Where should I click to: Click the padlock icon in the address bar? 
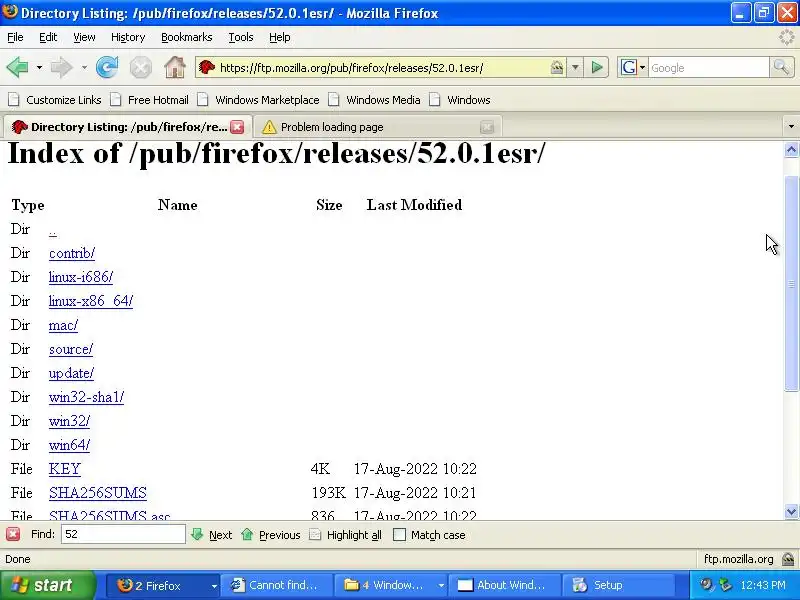(557, 67)
